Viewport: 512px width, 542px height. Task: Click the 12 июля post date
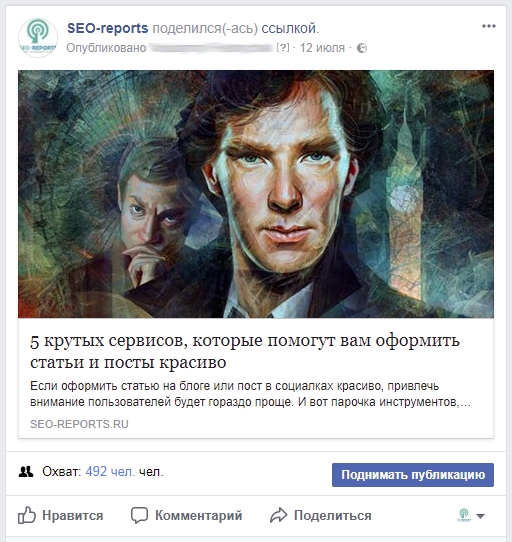(x=322, y=48)
